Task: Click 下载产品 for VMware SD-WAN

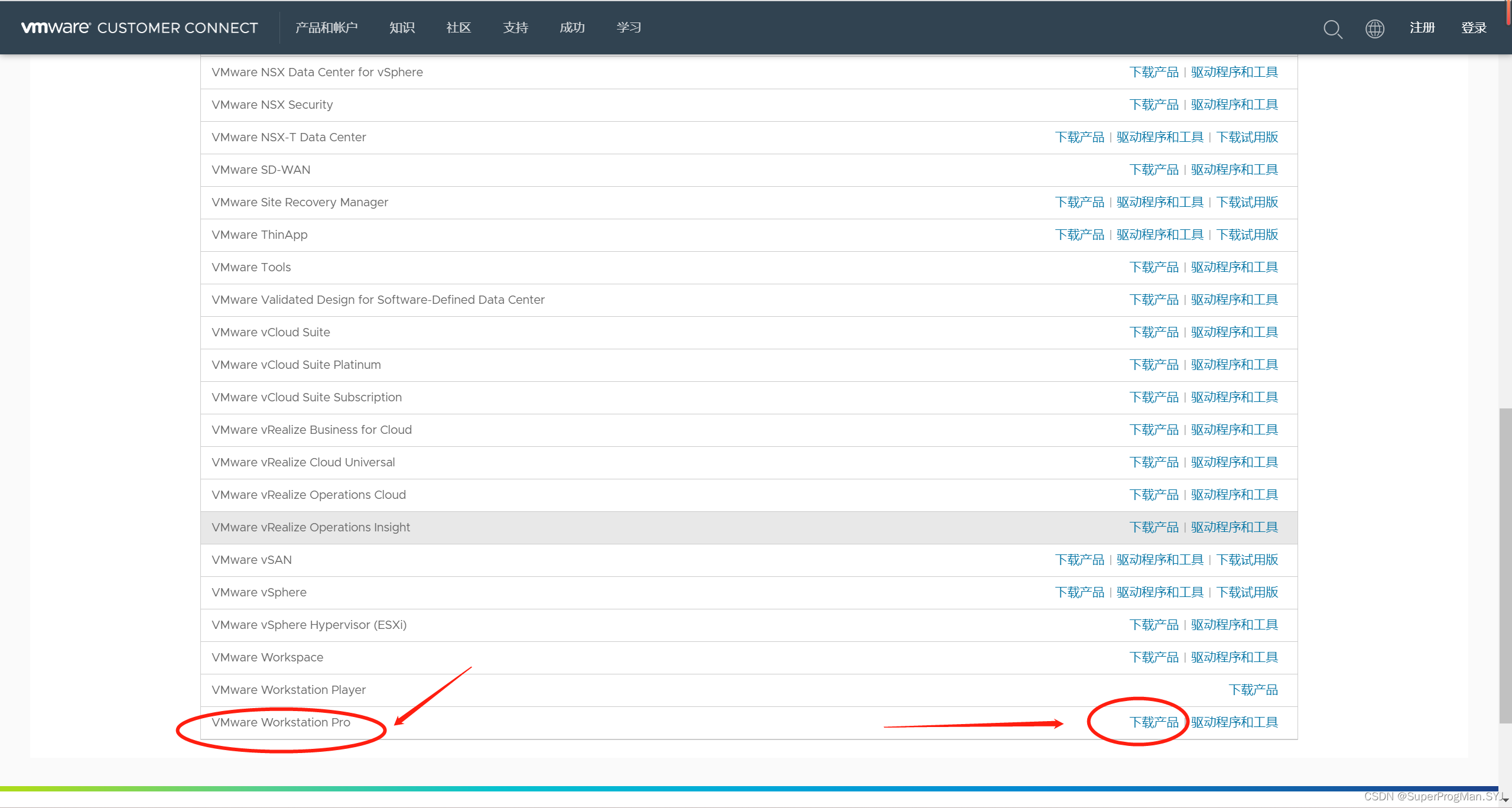Action: pos(1153,170)
